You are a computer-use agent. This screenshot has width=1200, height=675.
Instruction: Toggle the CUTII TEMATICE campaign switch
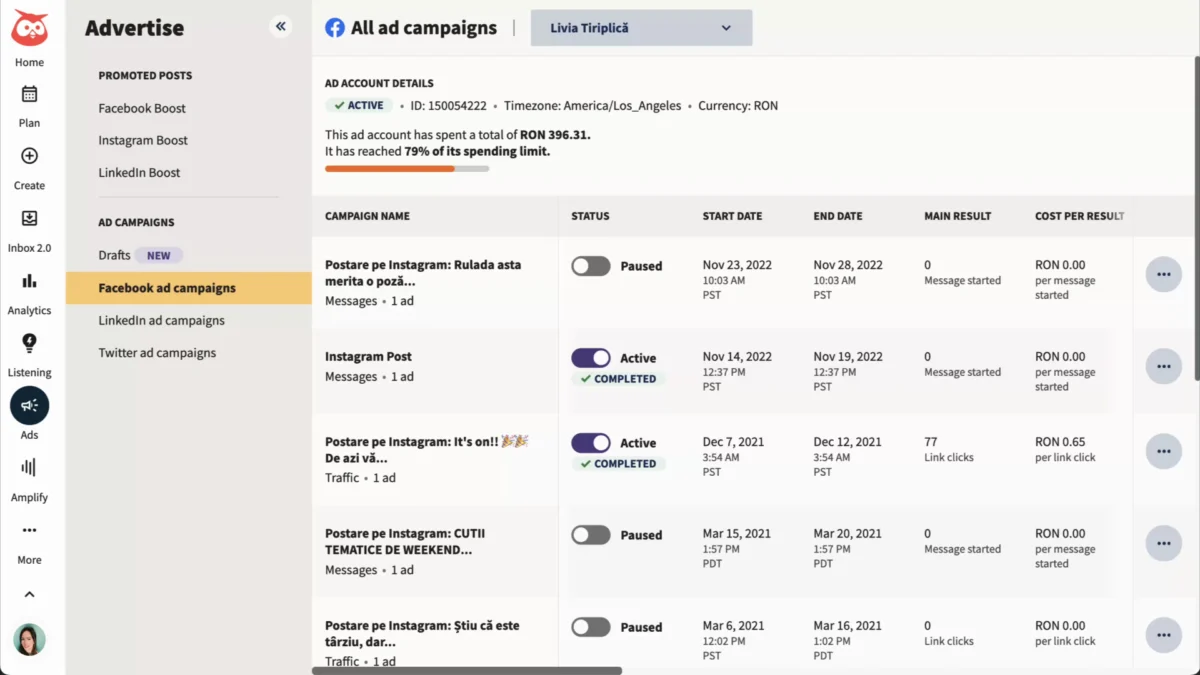[x=591, y=535]
